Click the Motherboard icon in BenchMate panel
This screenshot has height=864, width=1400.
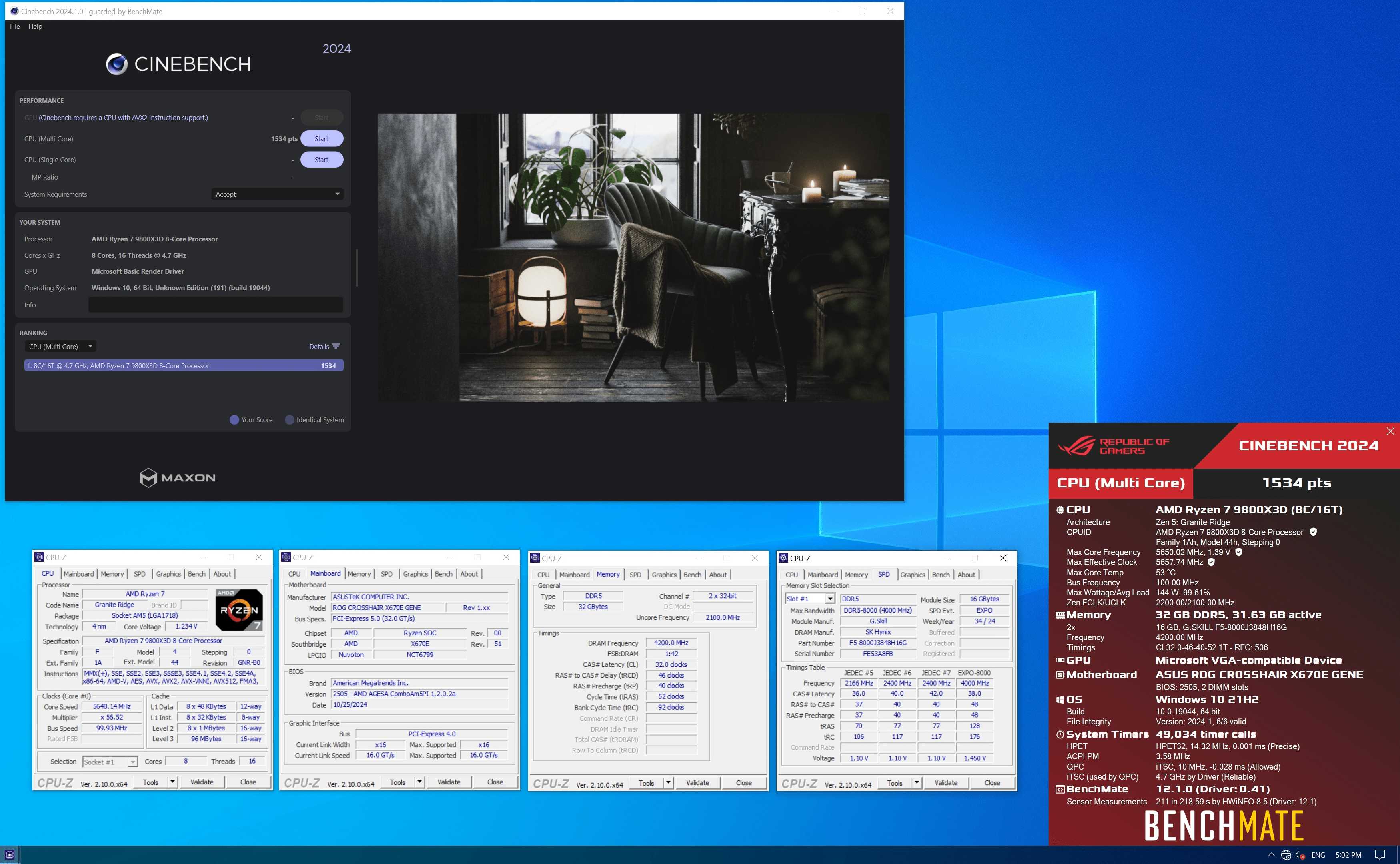pos(1060,675)
